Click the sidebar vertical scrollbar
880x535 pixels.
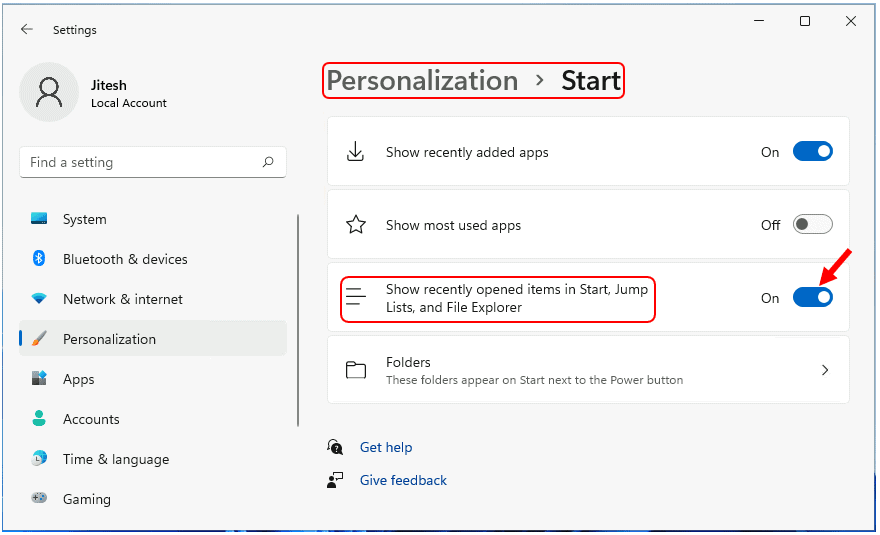pos(297,320)
